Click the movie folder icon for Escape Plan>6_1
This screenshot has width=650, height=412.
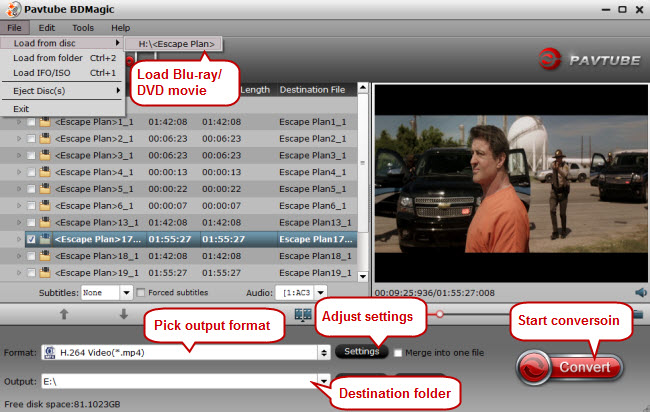click(x=45, y=206)
